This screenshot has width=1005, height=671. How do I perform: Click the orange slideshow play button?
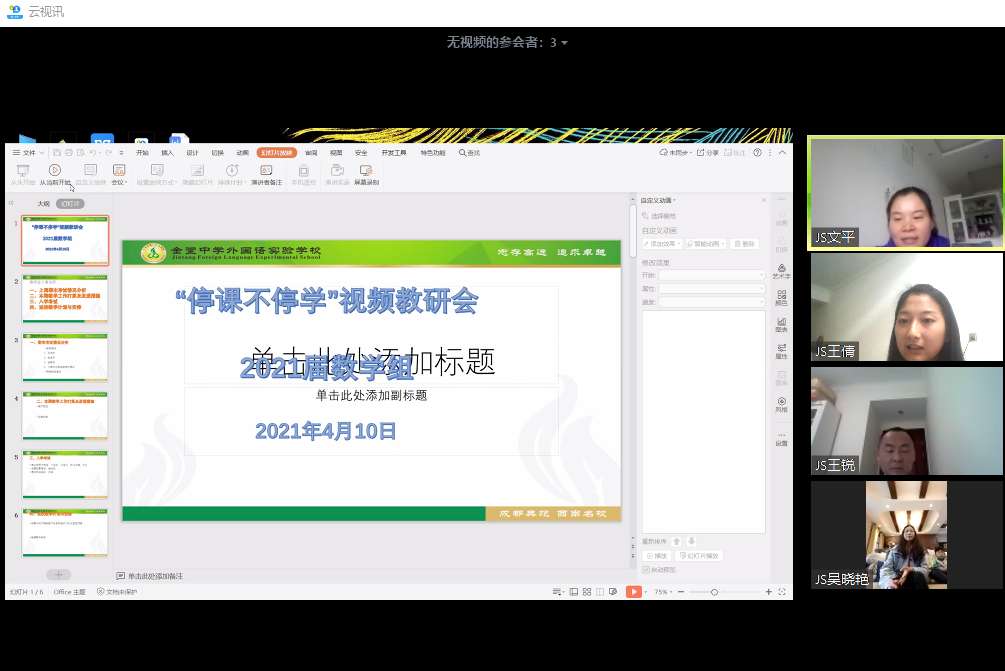tap(633, 592)
